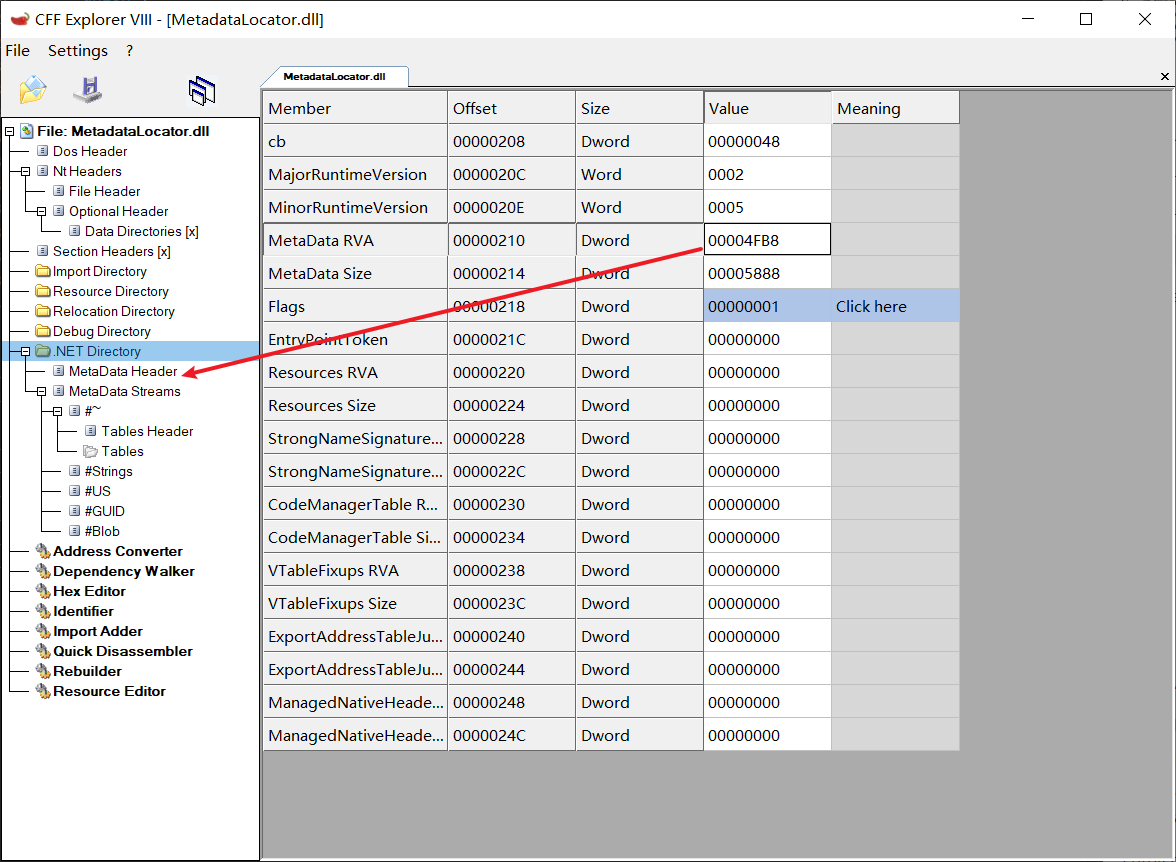Switch to MetadataLocator.dll tab
1176x862 pixels.
(334, 77)
